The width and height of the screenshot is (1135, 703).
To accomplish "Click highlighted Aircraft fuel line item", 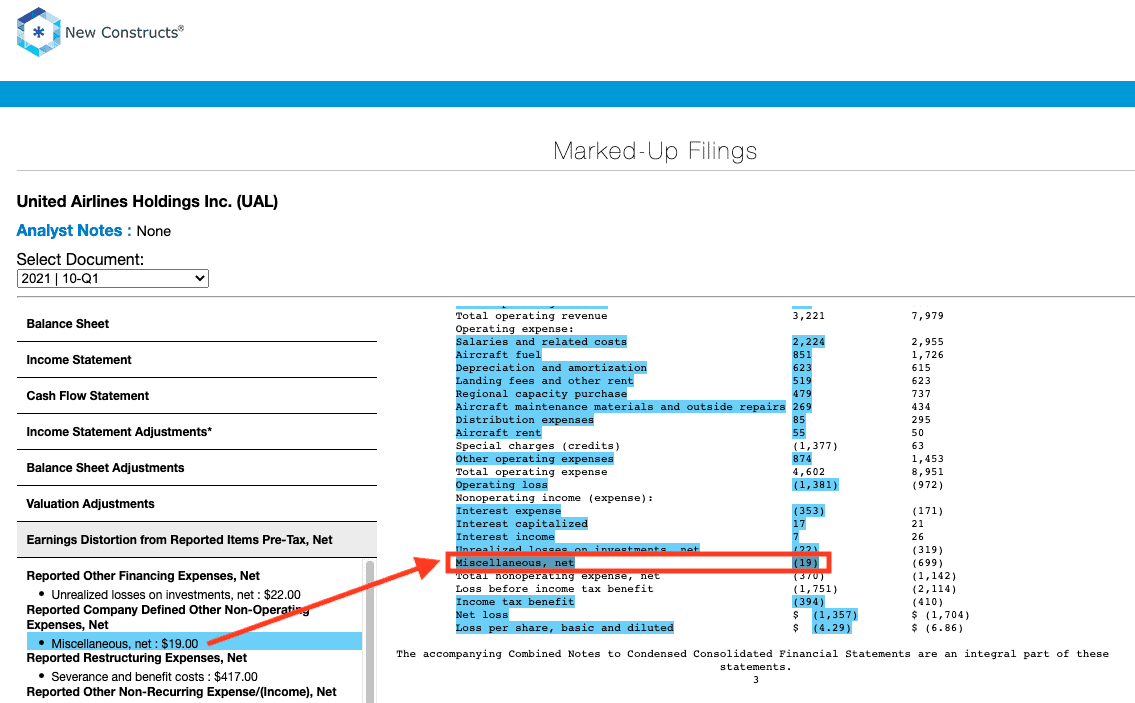I will click(x=498, y=355).
